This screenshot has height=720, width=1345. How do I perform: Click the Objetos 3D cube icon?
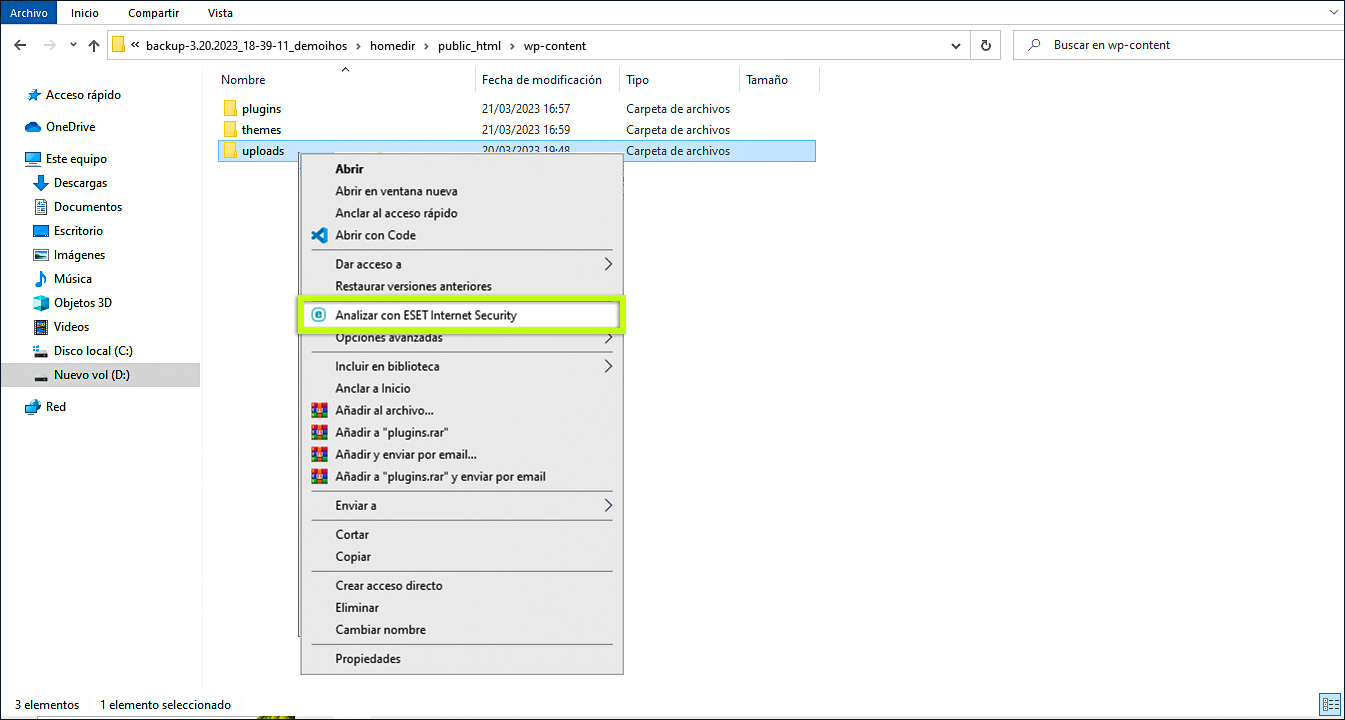[x=41, y=303]
